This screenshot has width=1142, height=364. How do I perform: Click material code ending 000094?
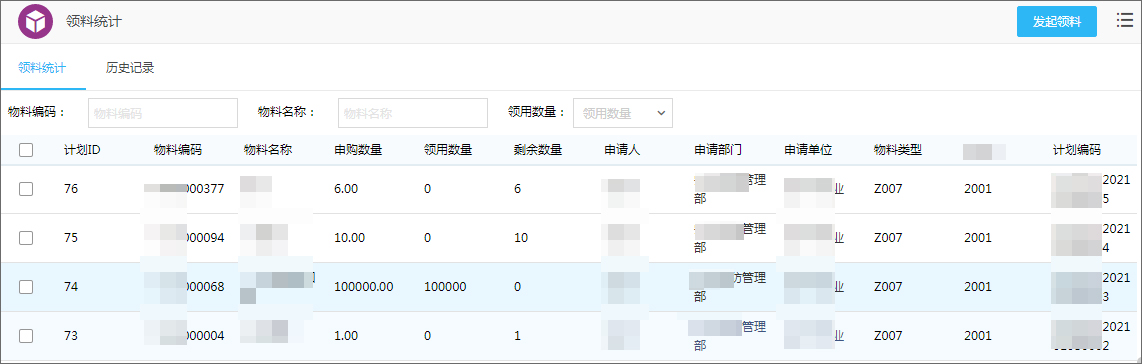tap(184, 237)
